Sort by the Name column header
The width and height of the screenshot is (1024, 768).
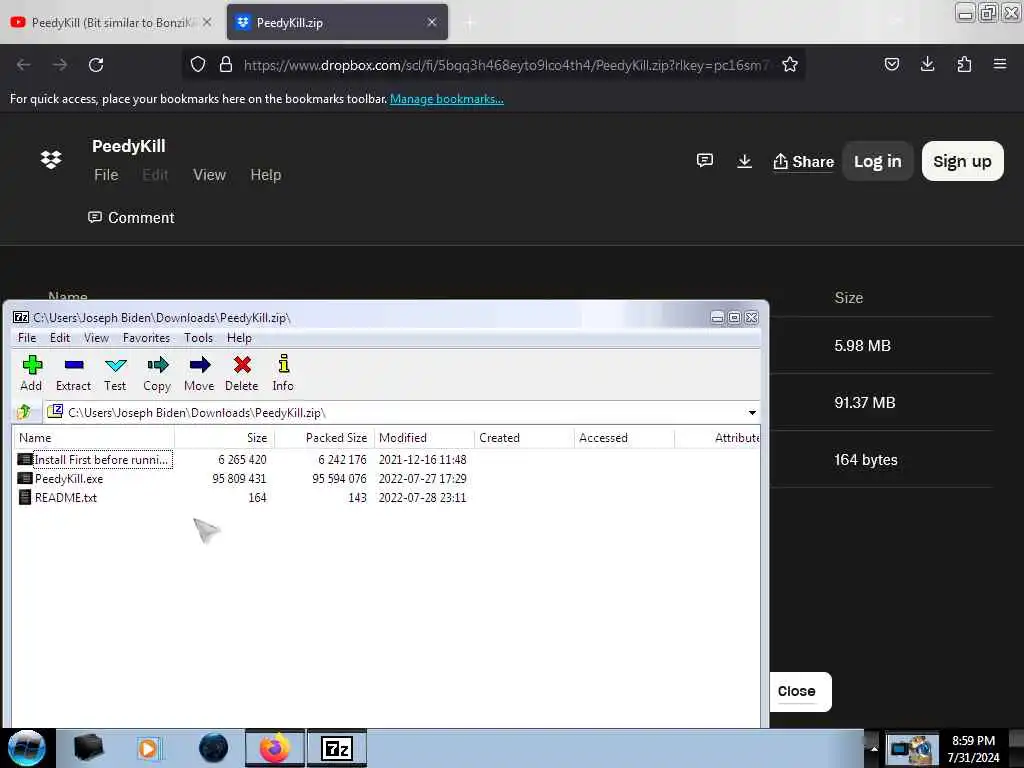click(93, 438)
